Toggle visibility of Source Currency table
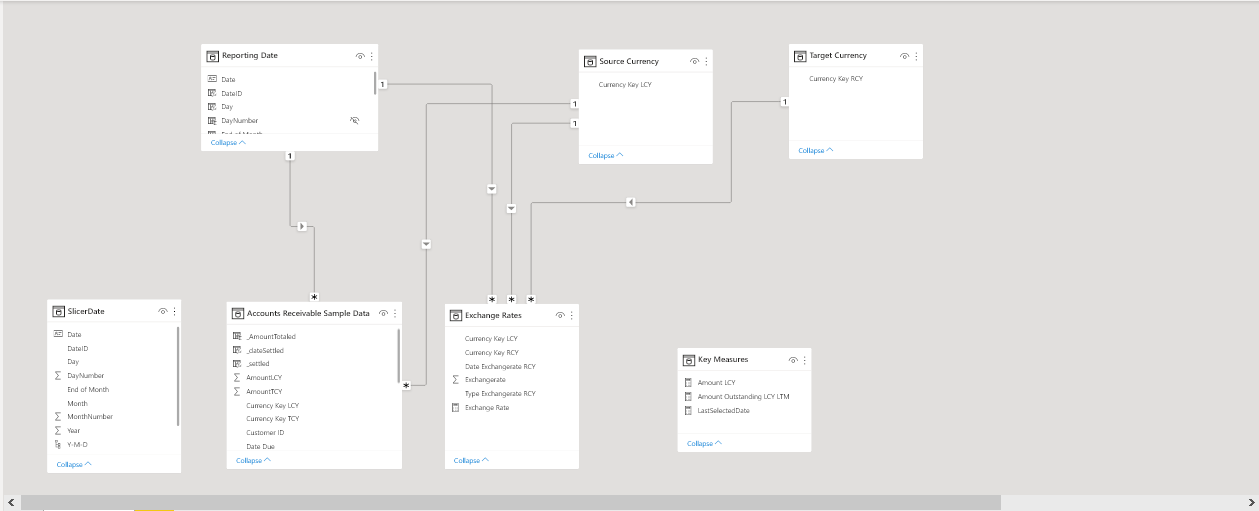Viewport: 1259px width, 511px height. [x=694, y=62]
